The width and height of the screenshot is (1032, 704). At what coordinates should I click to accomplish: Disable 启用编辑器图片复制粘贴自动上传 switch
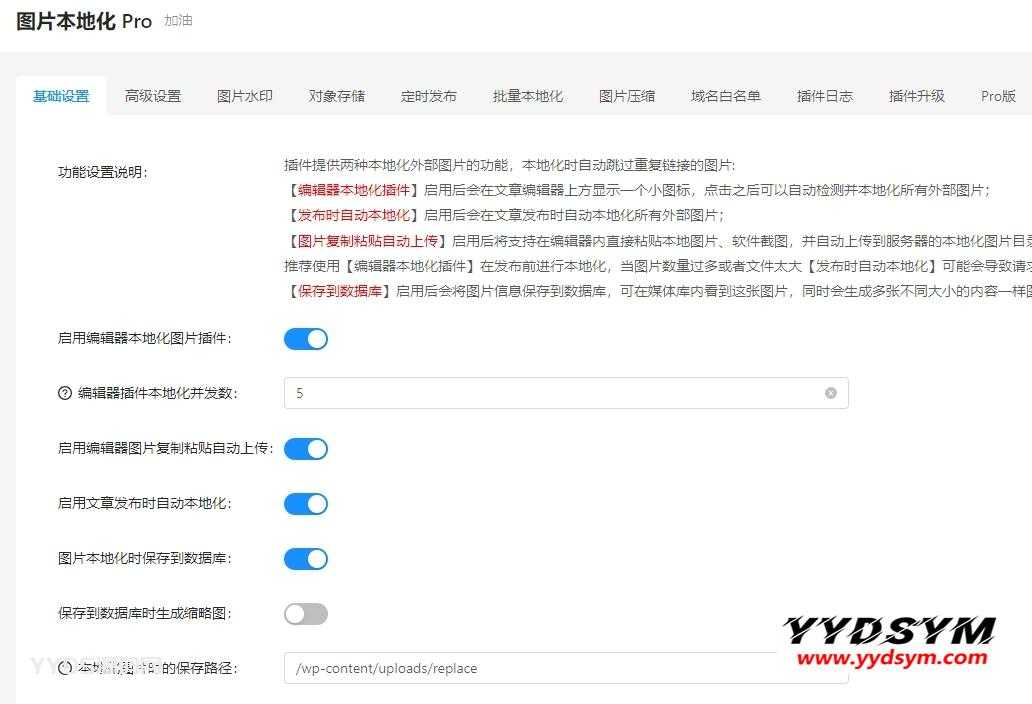tap(305, 449)
